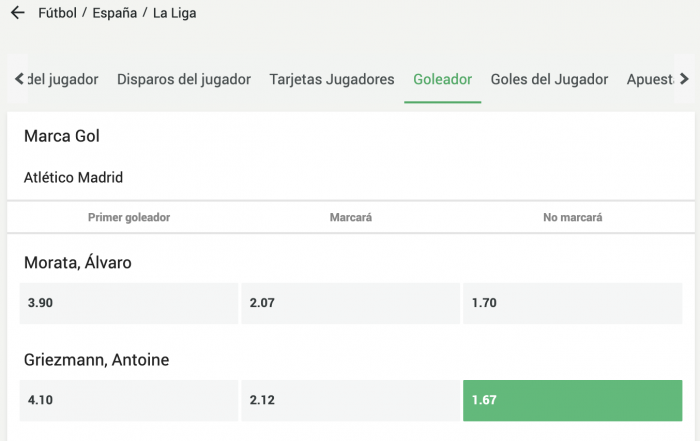Select the Goleador tab

tap(442, 79)
